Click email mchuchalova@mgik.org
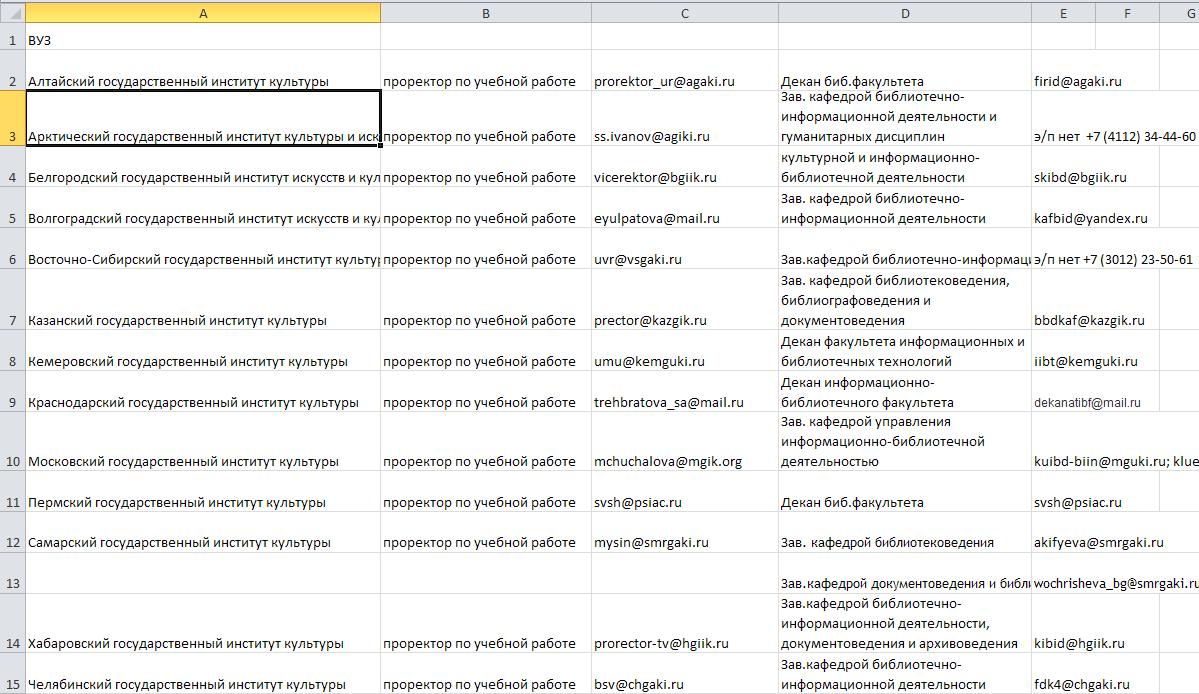This screenshot has height=694, width=1199. (668, 461)
